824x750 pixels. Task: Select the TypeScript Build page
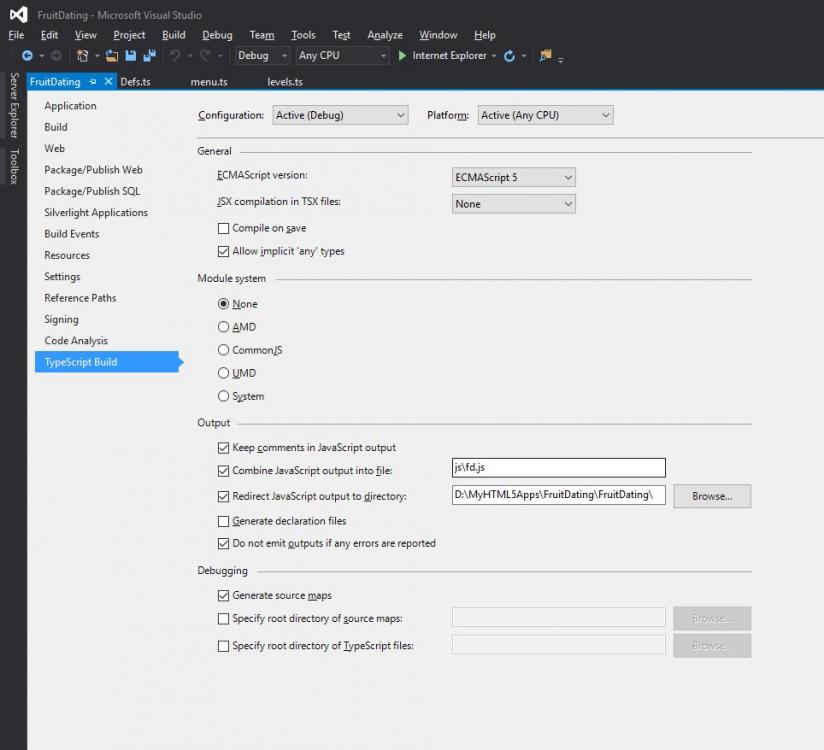pos(107,362)
